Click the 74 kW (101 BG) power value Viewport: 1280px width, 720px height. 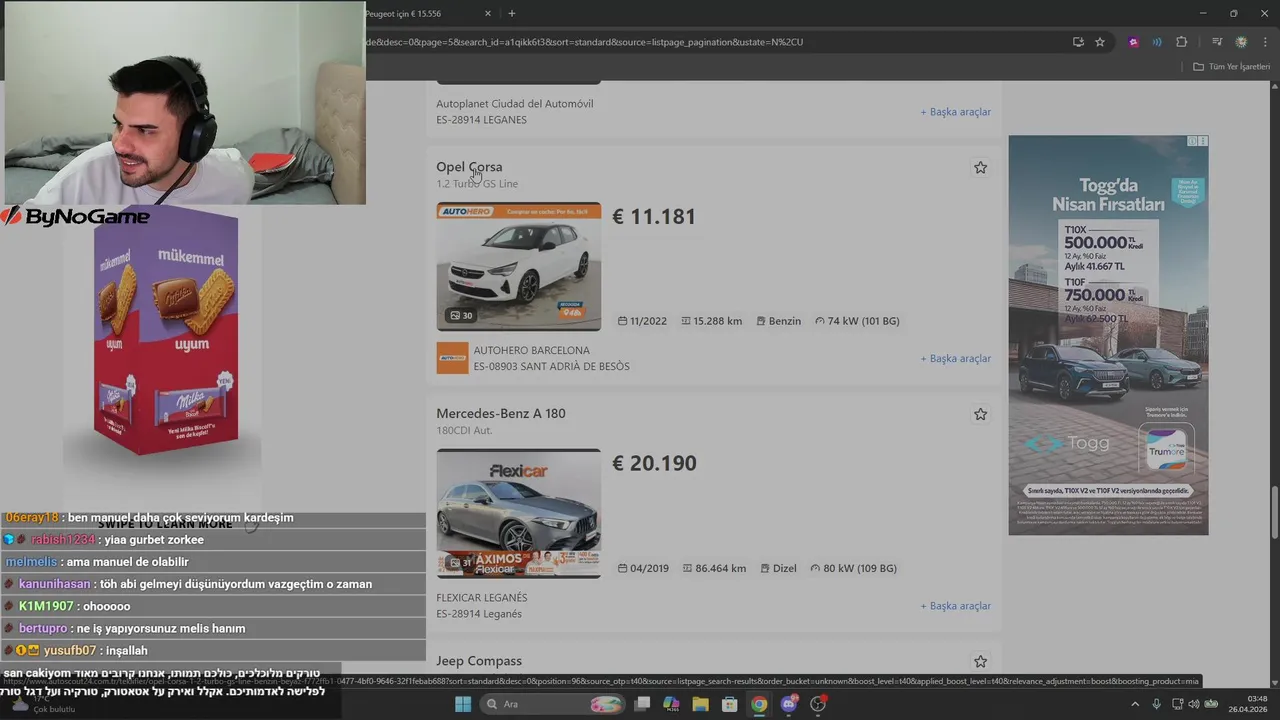click(858, 321)
